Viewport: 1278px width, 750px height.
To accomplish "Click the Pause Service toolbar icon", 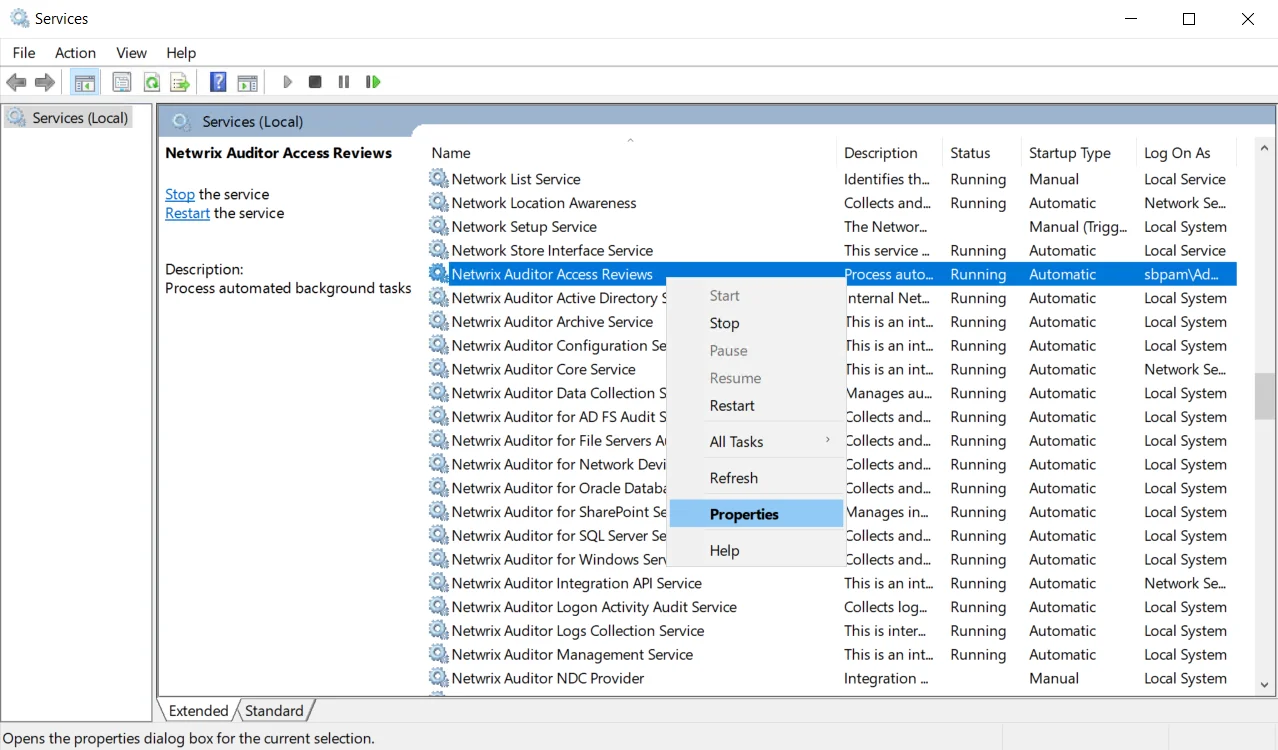I will click(x=344, y=82).
